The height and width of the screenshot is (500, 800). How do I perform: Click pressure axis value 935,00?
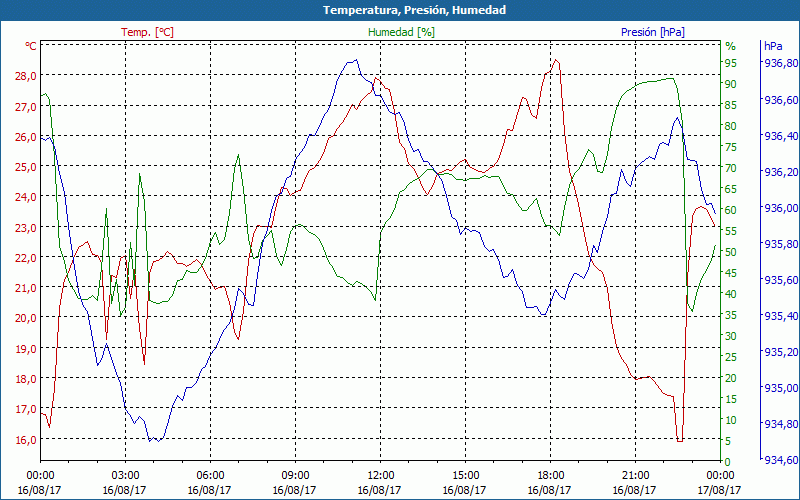click(780, 388)
